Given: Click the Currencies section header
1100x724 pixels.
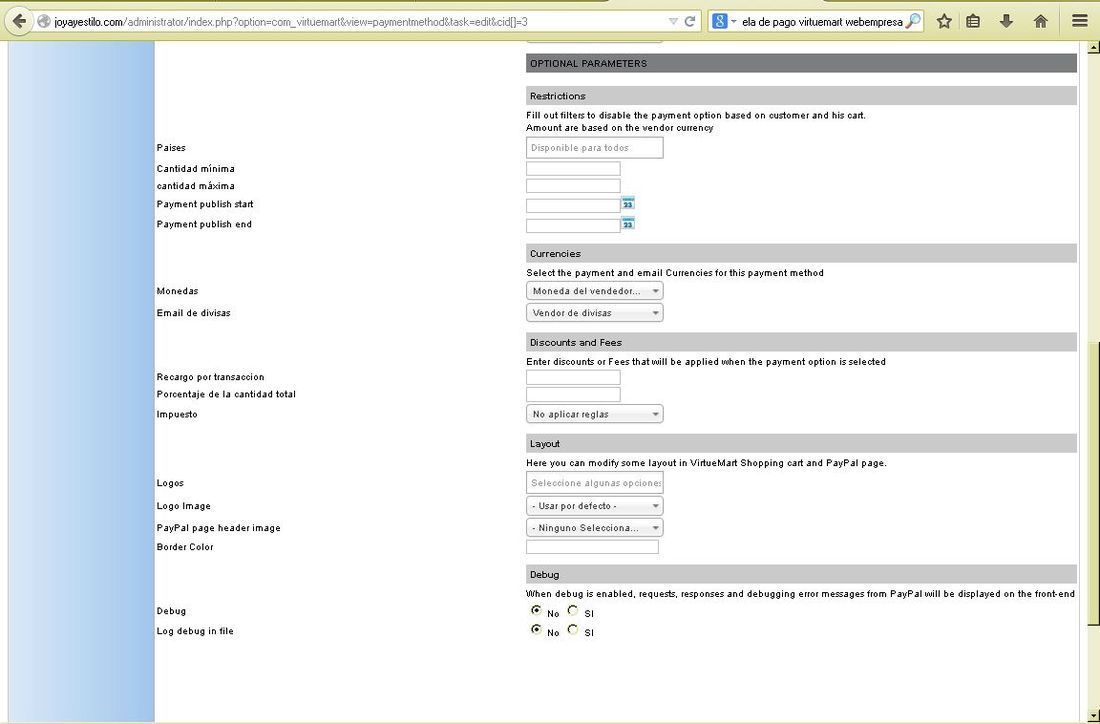Looking at the screenshot, I should tap(801, 253).
